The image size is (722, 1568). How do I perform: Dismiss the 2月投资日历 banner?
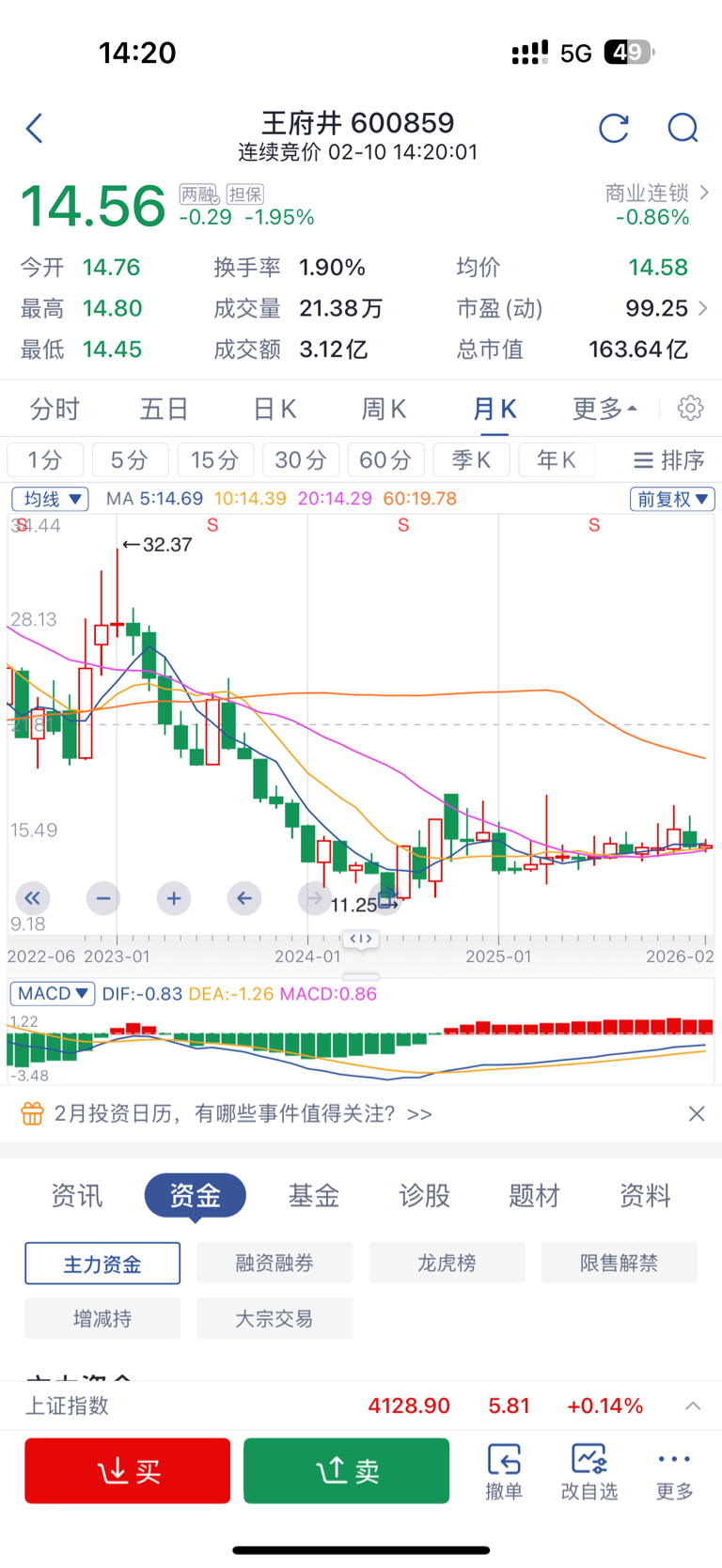pyautogui.click(x=697, y=1113)
